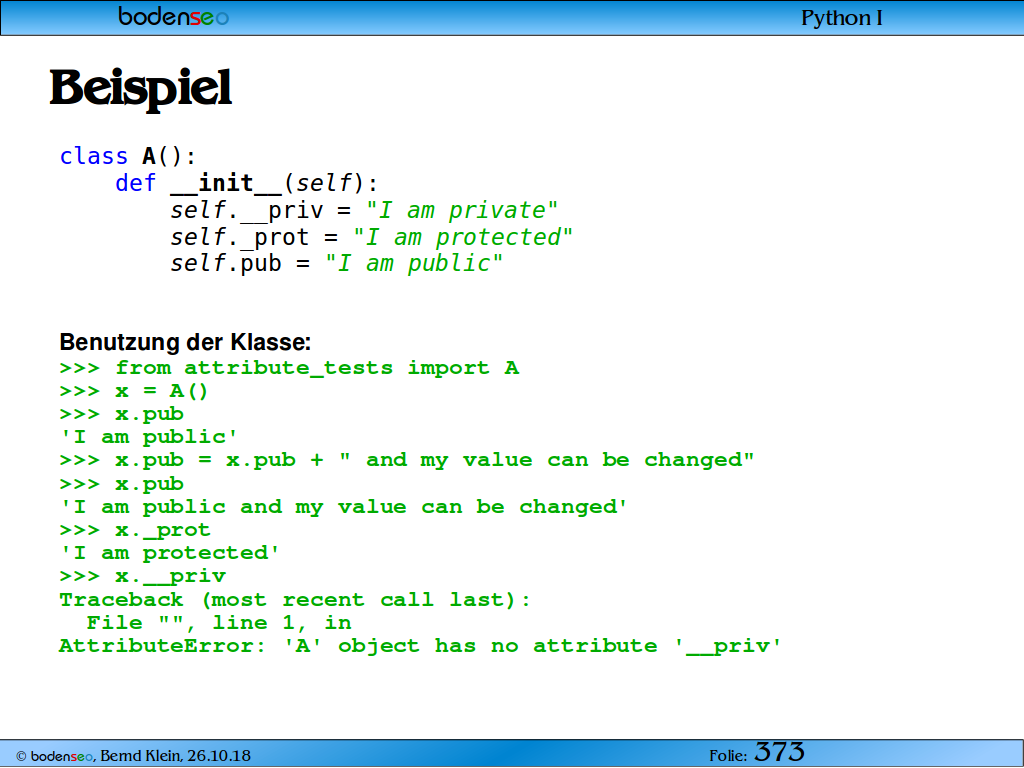Screen dimensions: 1024x768
Task: Click the 'self.pub = "I am public"' line
Action: click(x=336, y=264)
